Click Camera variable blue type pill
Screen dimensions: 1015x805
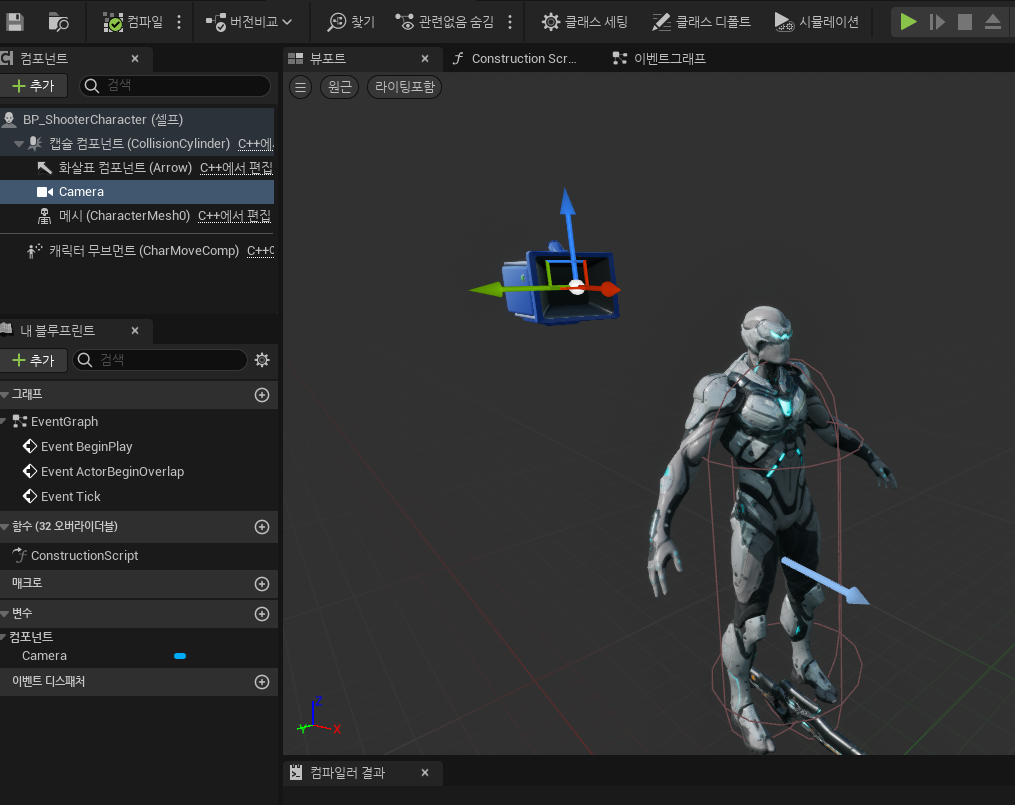coord(180,656)
